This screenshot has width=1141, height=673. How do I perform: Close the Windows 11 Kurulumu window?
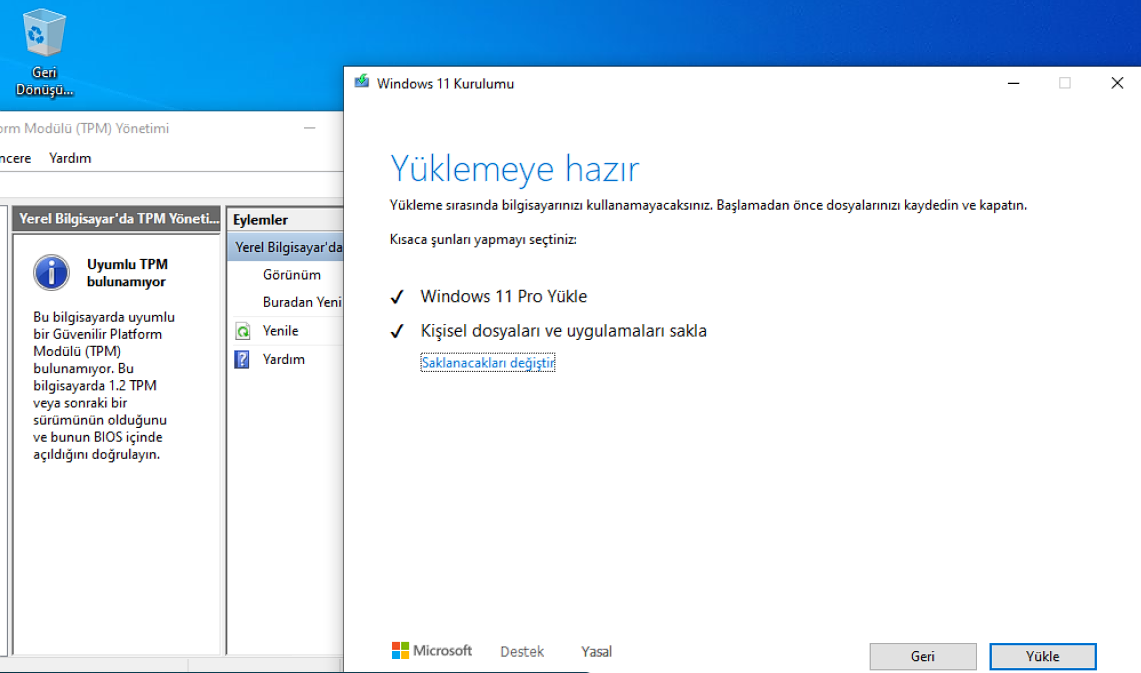1117,83
